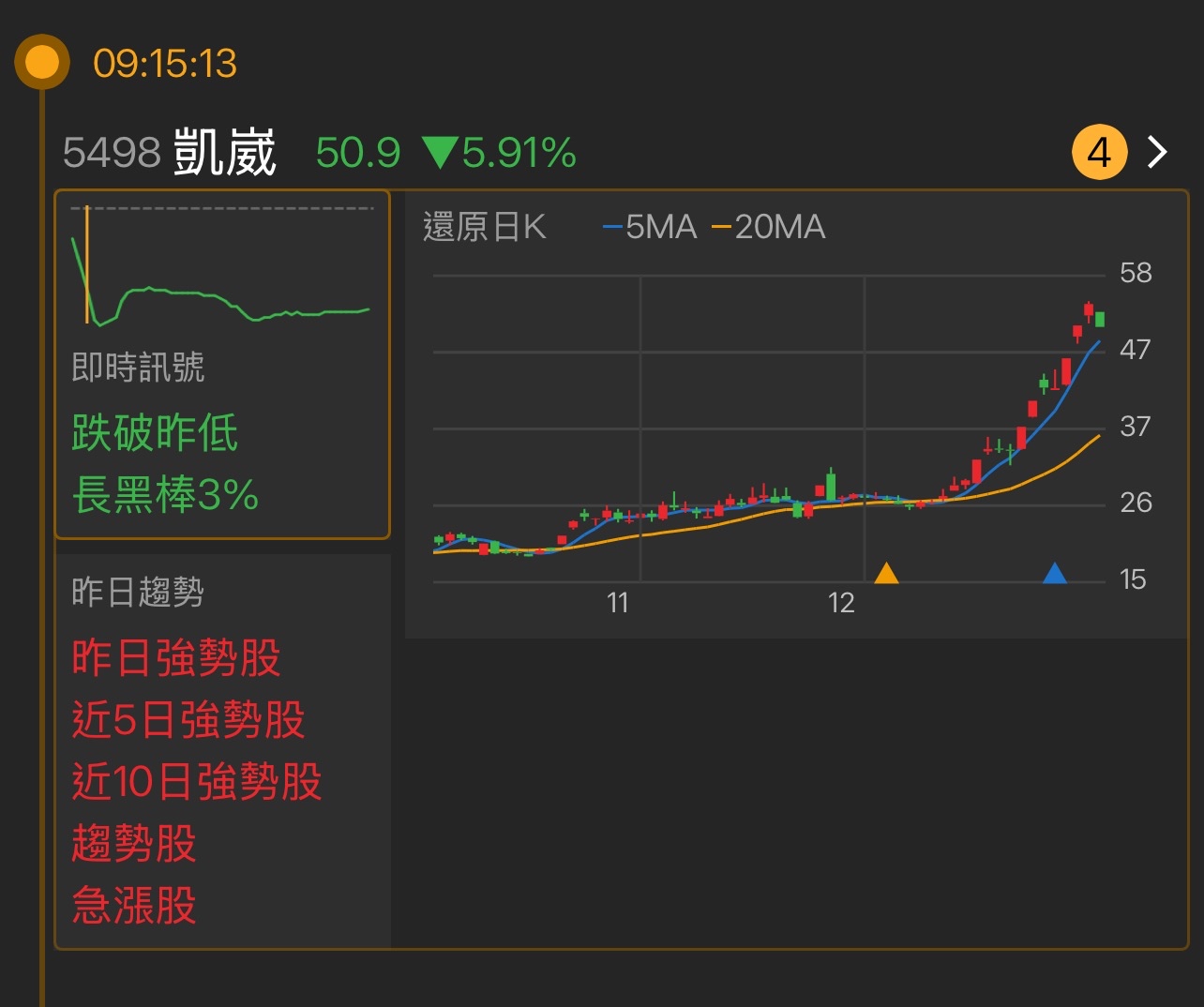Toggle the 5MA moving average line
Viewport: 1204px width, 1007px height.
pyautogui.click(x=656, y=227)
